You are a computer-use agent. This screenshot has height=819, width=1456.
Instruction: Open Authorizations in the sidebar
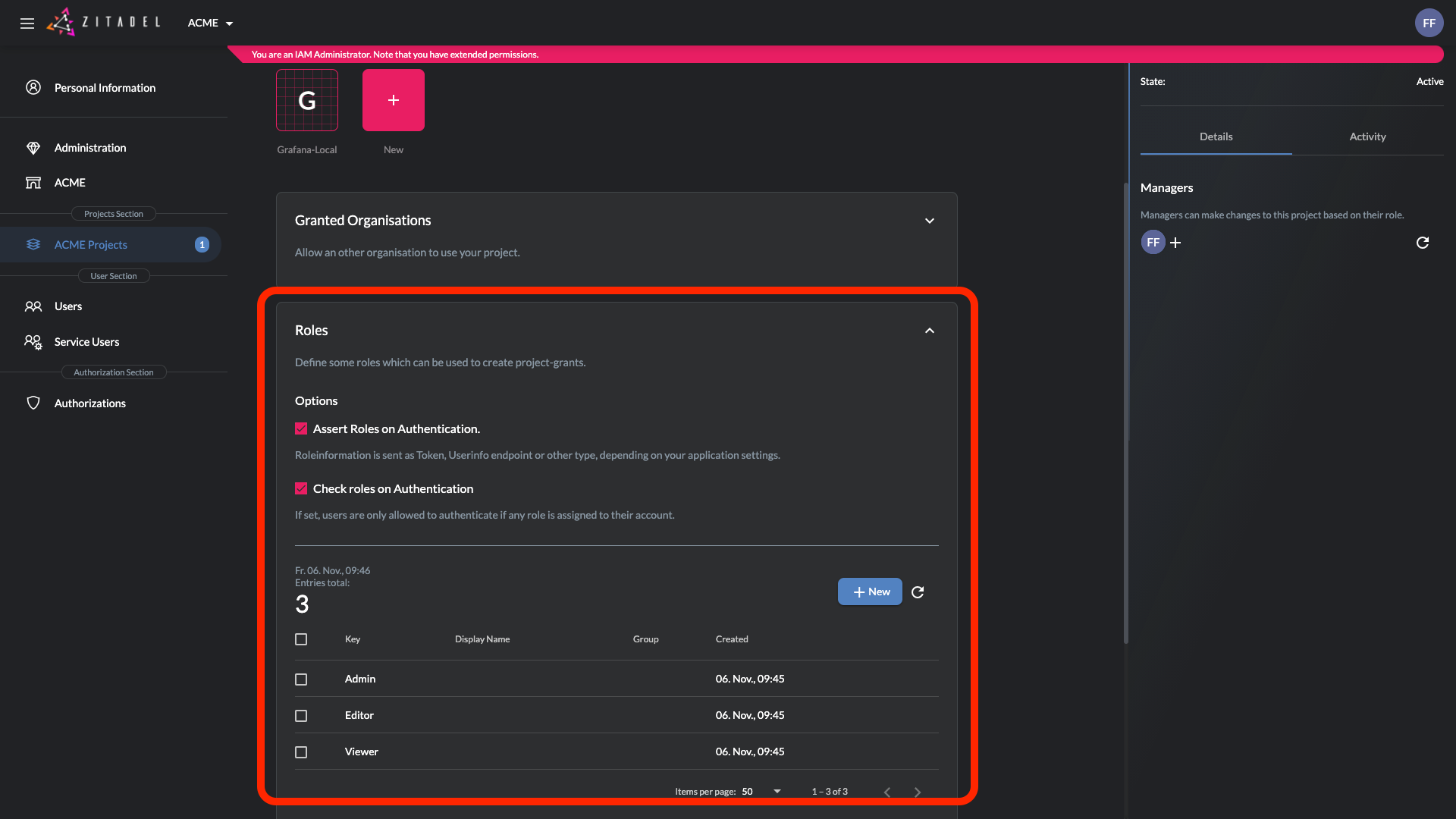(89, 403)
